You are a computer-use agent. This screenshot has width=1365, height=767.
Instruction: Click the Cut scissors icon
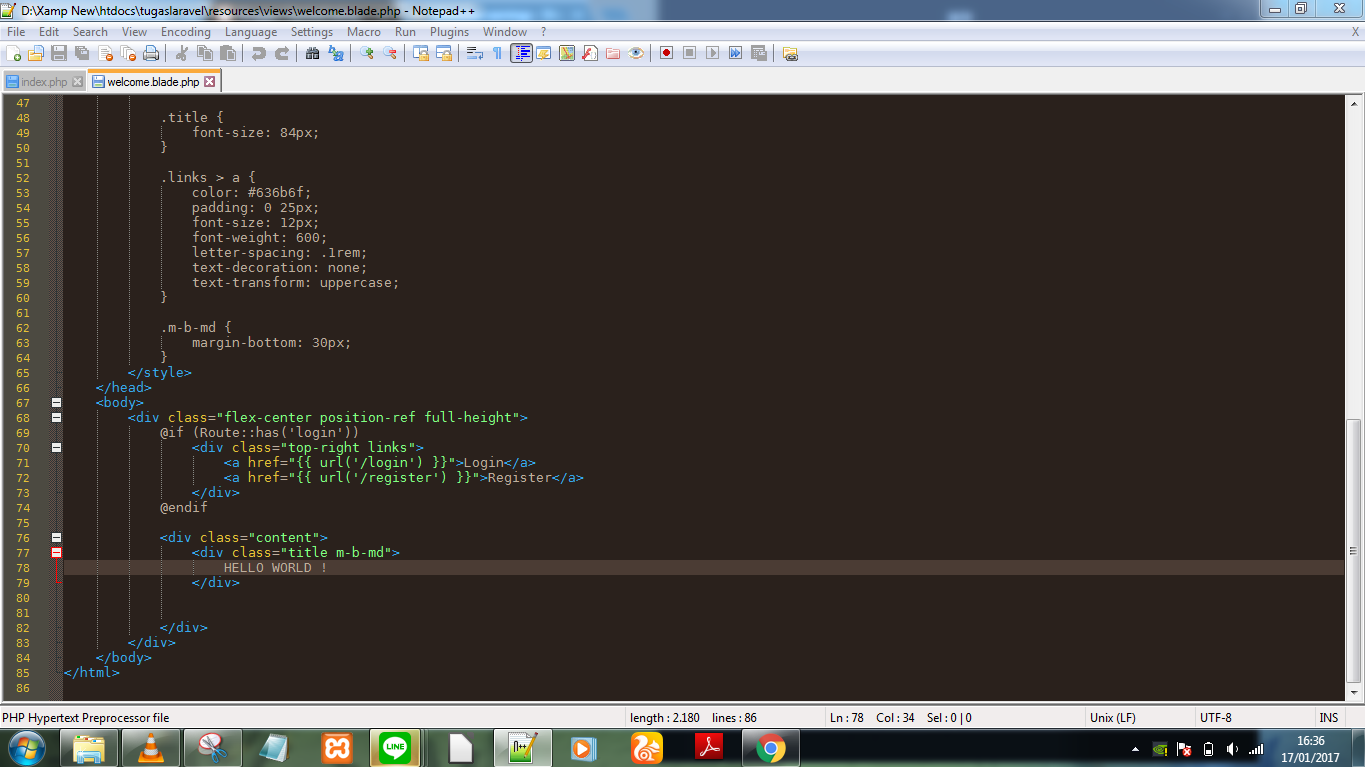(x=182, y=53)
